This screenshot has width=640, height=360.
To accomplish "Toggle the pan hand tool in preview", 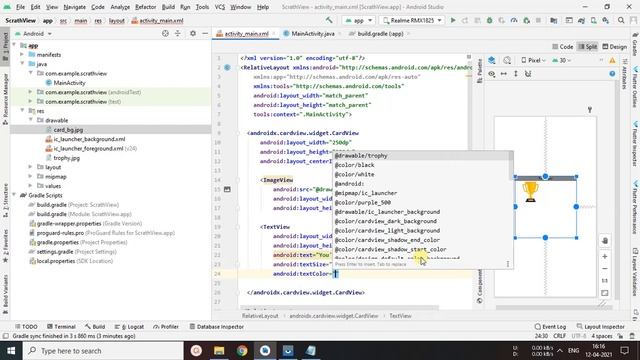I will (x=605, y=241).
